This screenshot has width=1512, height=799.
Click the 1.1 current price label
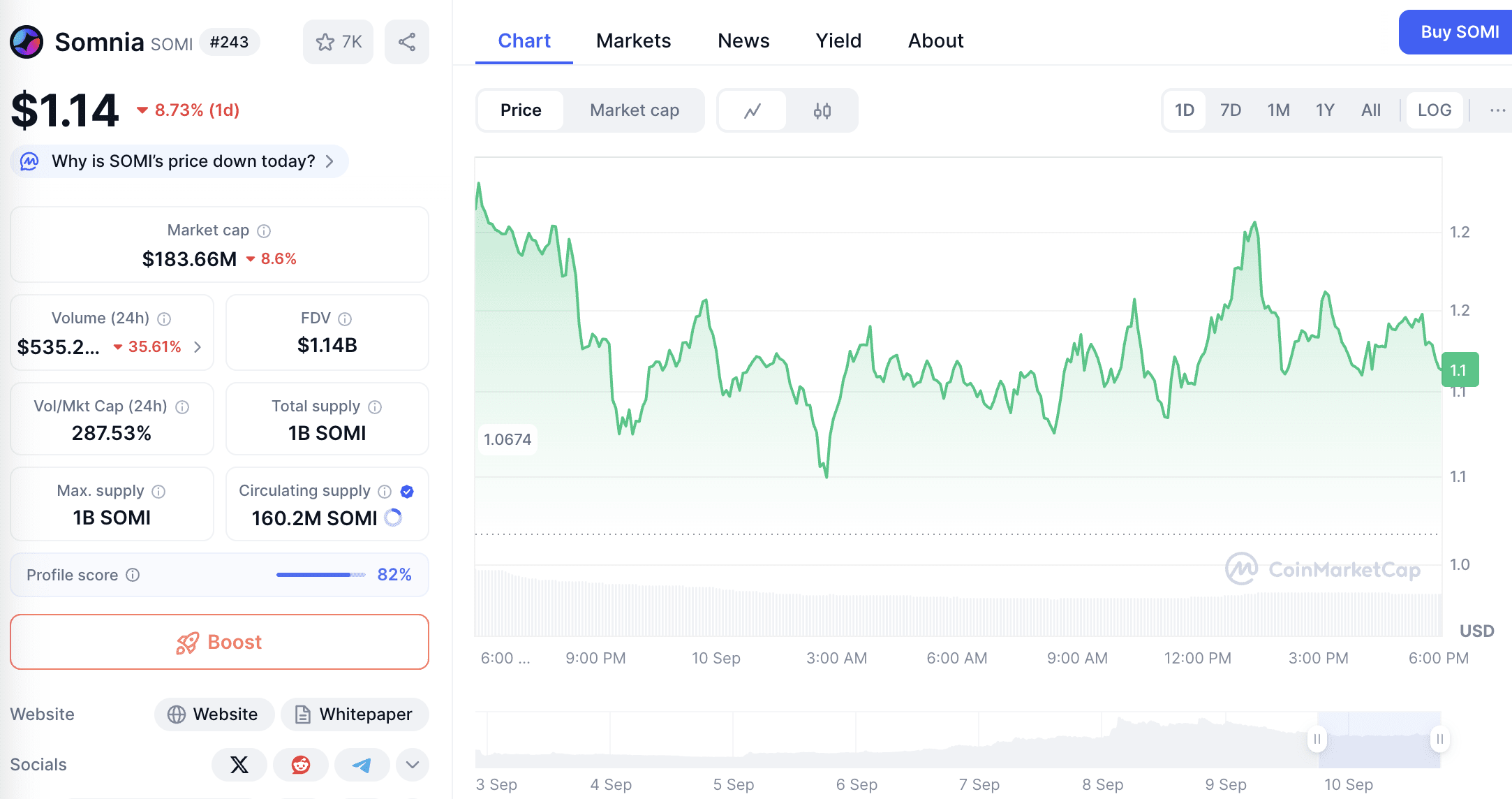pos(1460,369)
